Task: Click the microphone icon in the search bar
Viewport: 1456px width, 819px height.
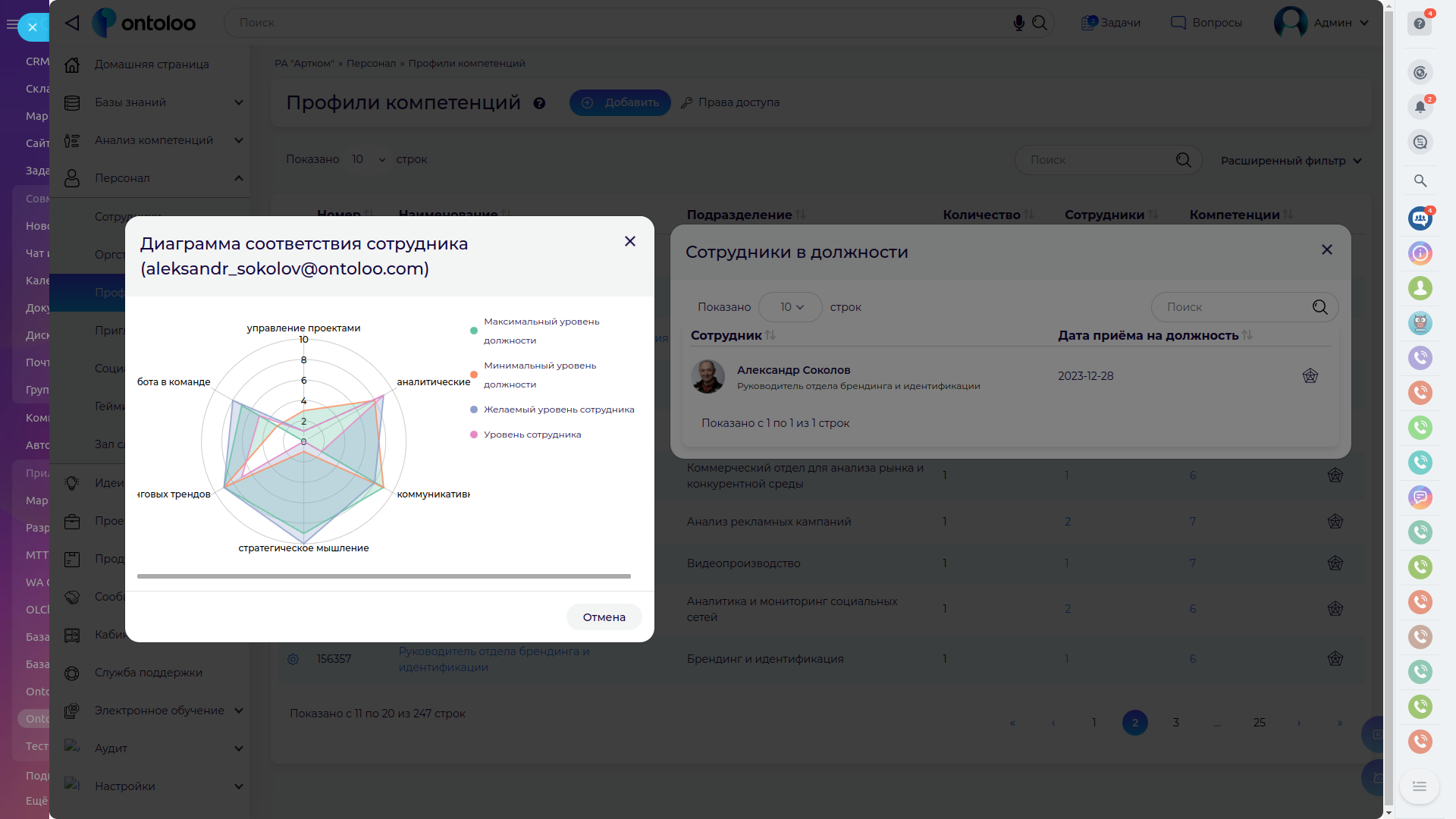Action: click(x=1018, y=23)
